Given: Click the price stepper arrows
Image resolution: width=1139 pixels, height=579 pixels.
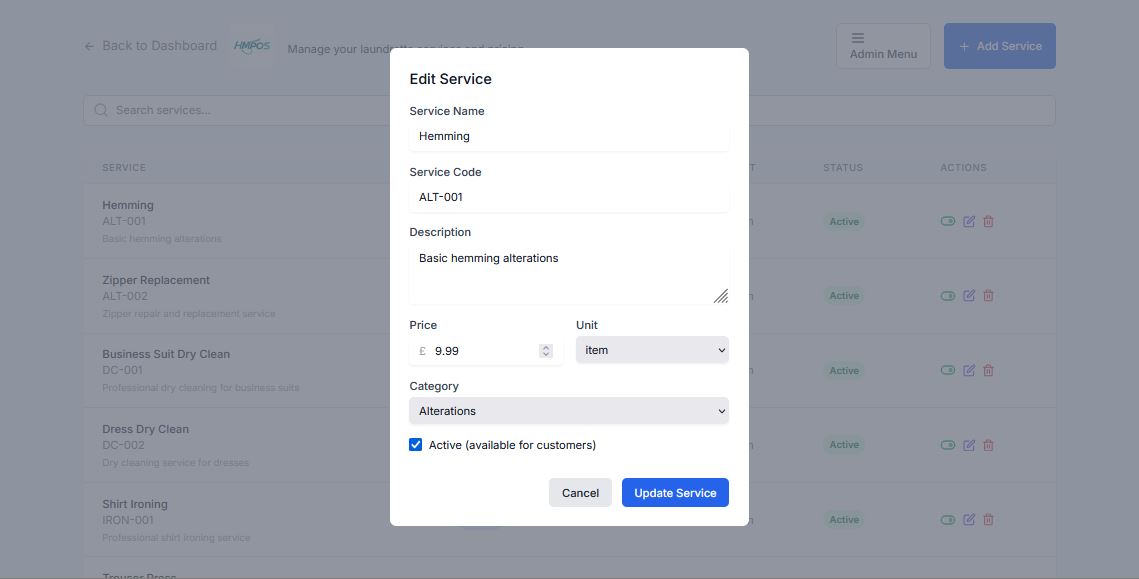Looking at the screenshot, I should 546,351.
